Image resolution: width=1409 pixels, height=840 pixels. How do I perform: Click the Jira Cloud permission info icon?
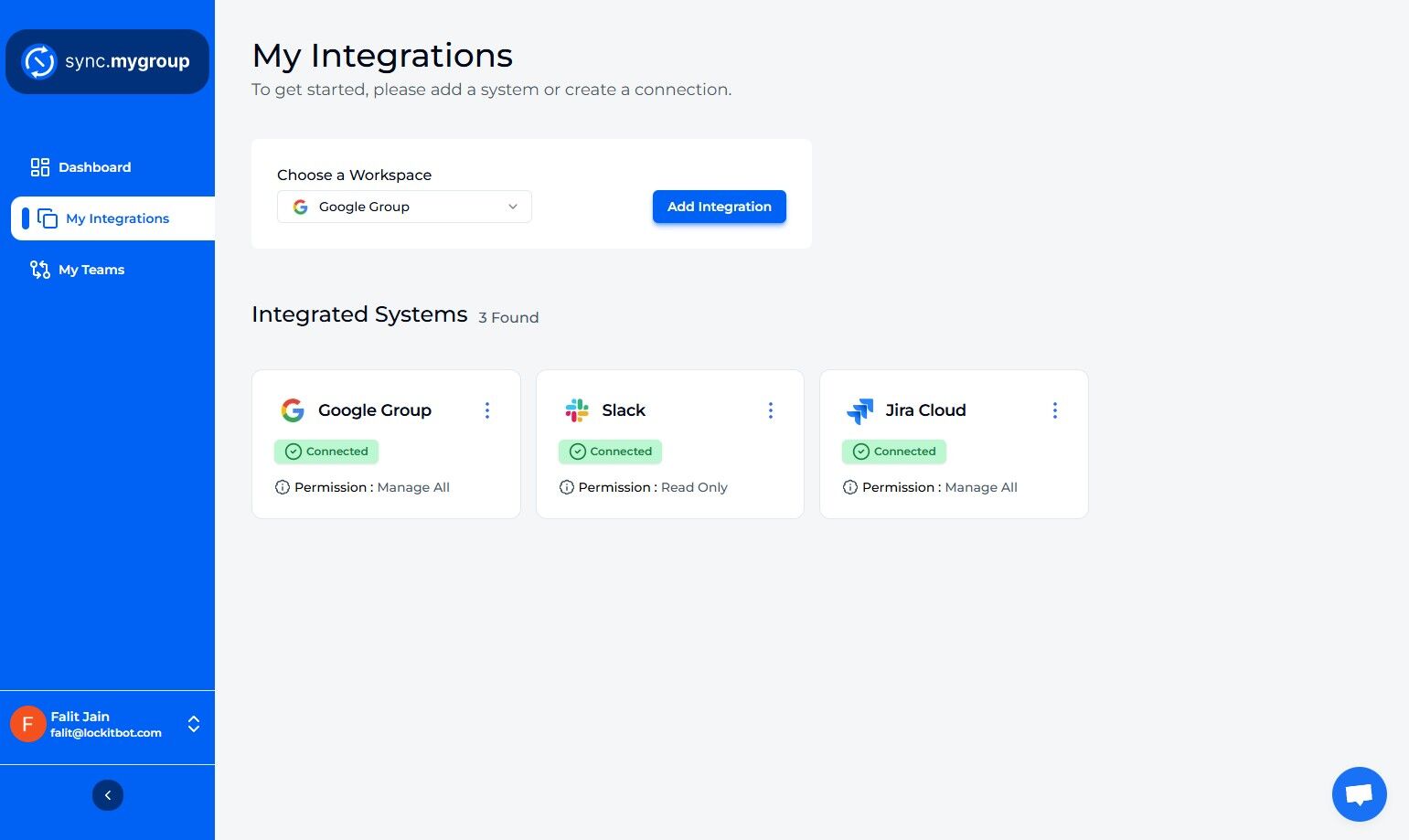(850, 487)
